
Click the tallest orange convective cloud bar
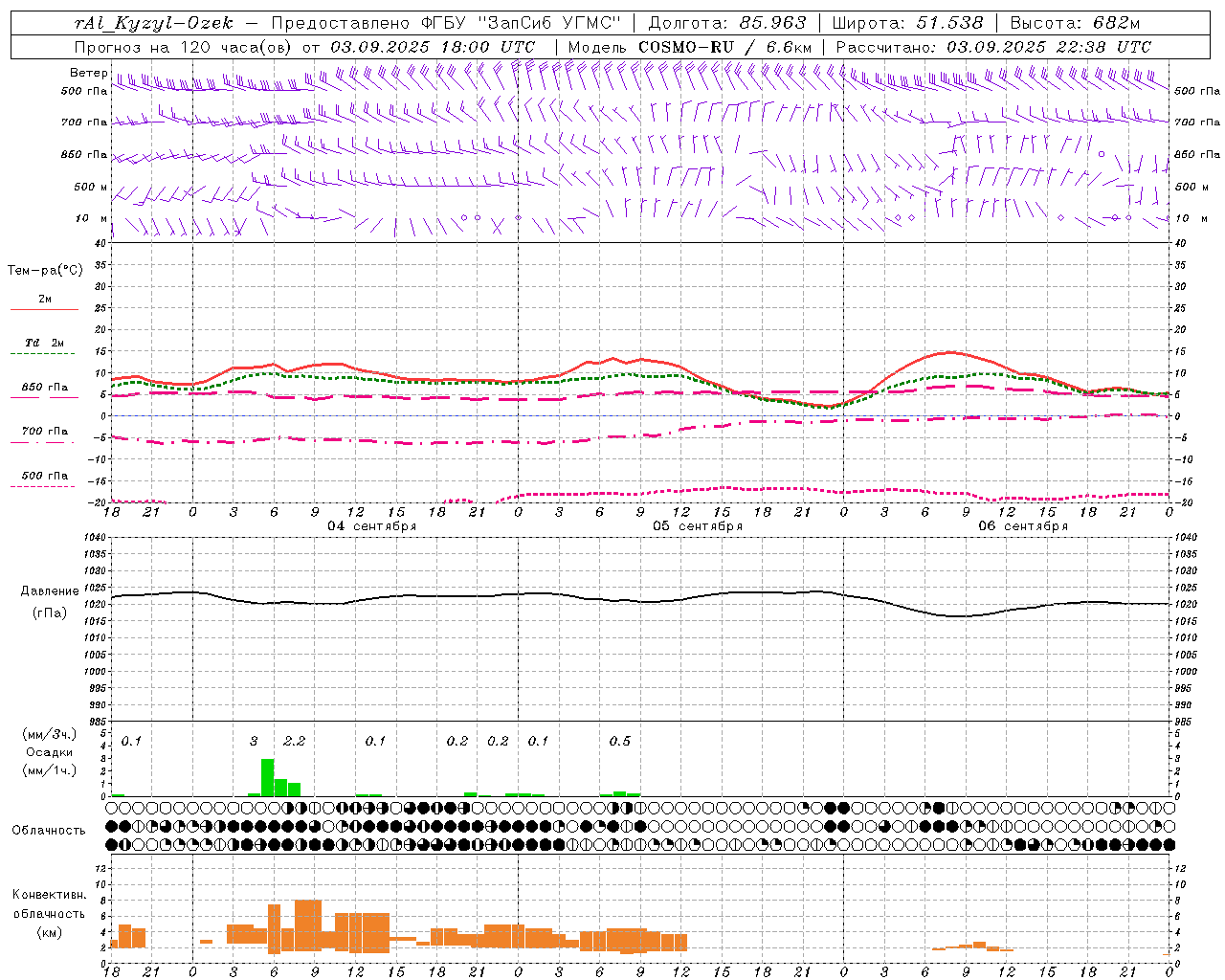coord(307,925)
